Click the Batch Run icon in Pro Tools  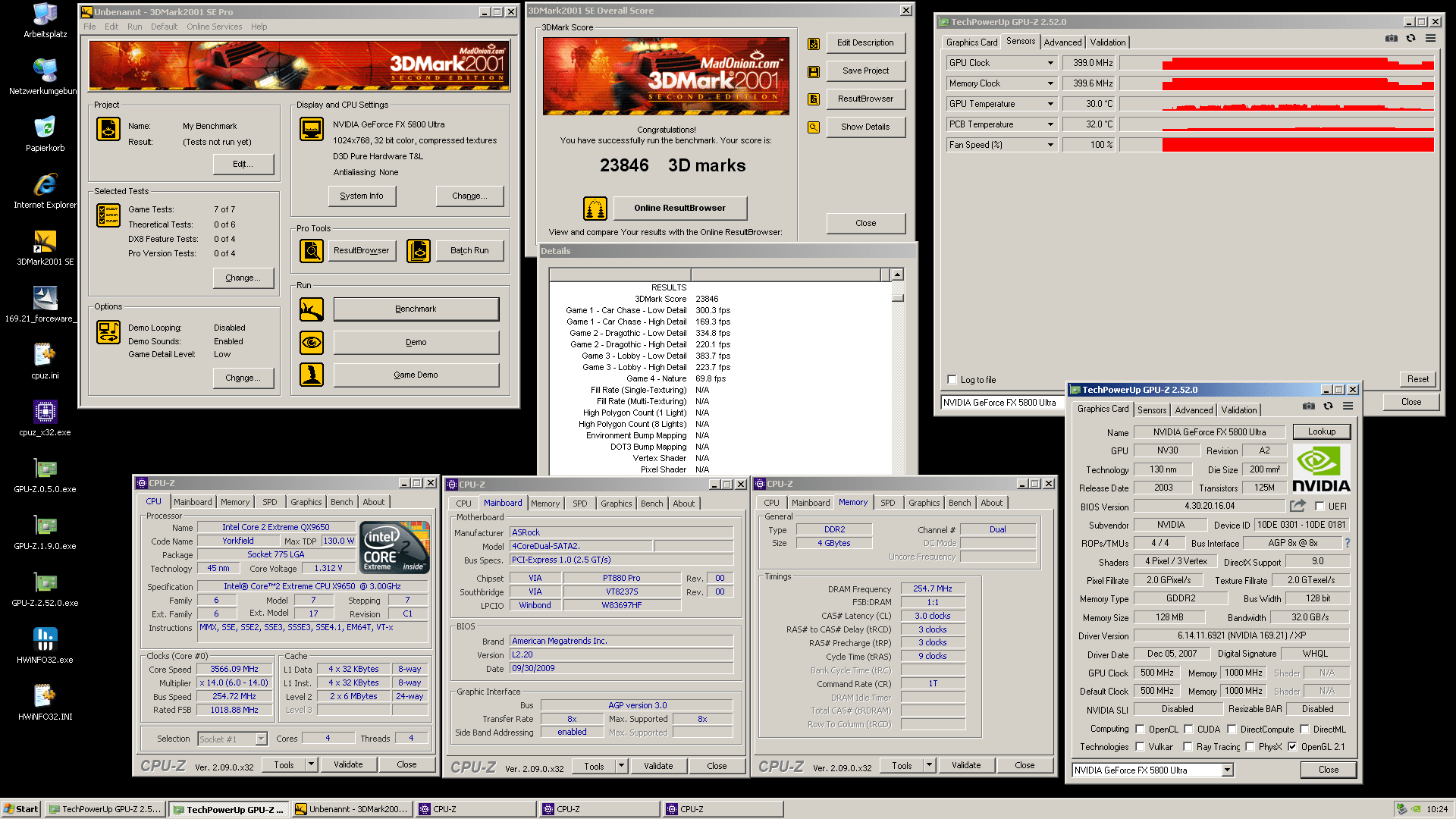(419, 250)
